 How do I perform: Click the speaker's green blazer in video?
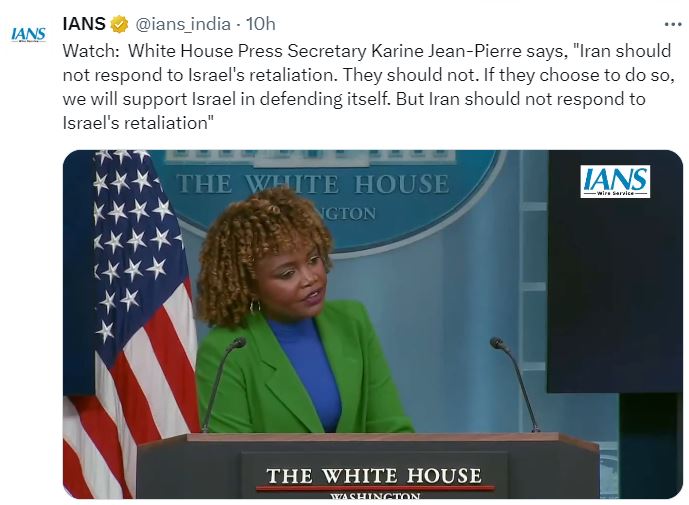click(x=303, y=369)
